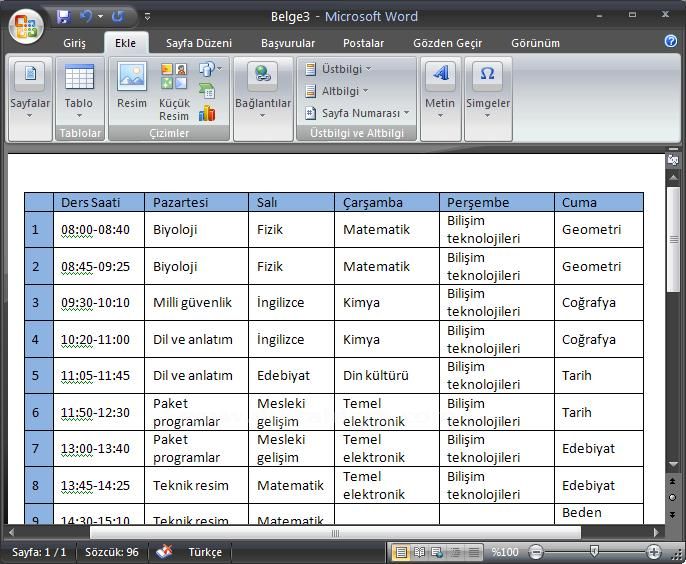Click the horizontal scrollbar thumb
Viewport: 686px width, 564px height.
pyautogui.click(x=336, y=532)
